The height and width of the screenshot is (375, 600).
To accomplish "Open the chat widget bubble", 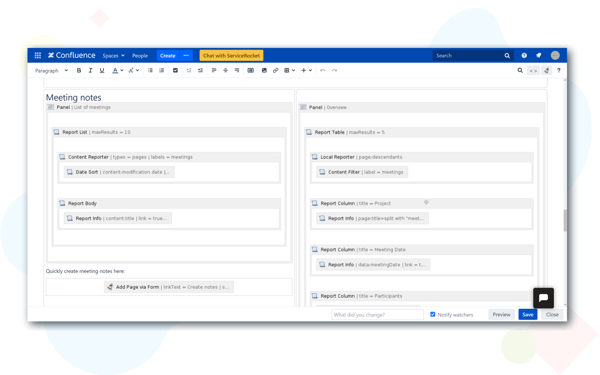I will [x=543, y=298].
